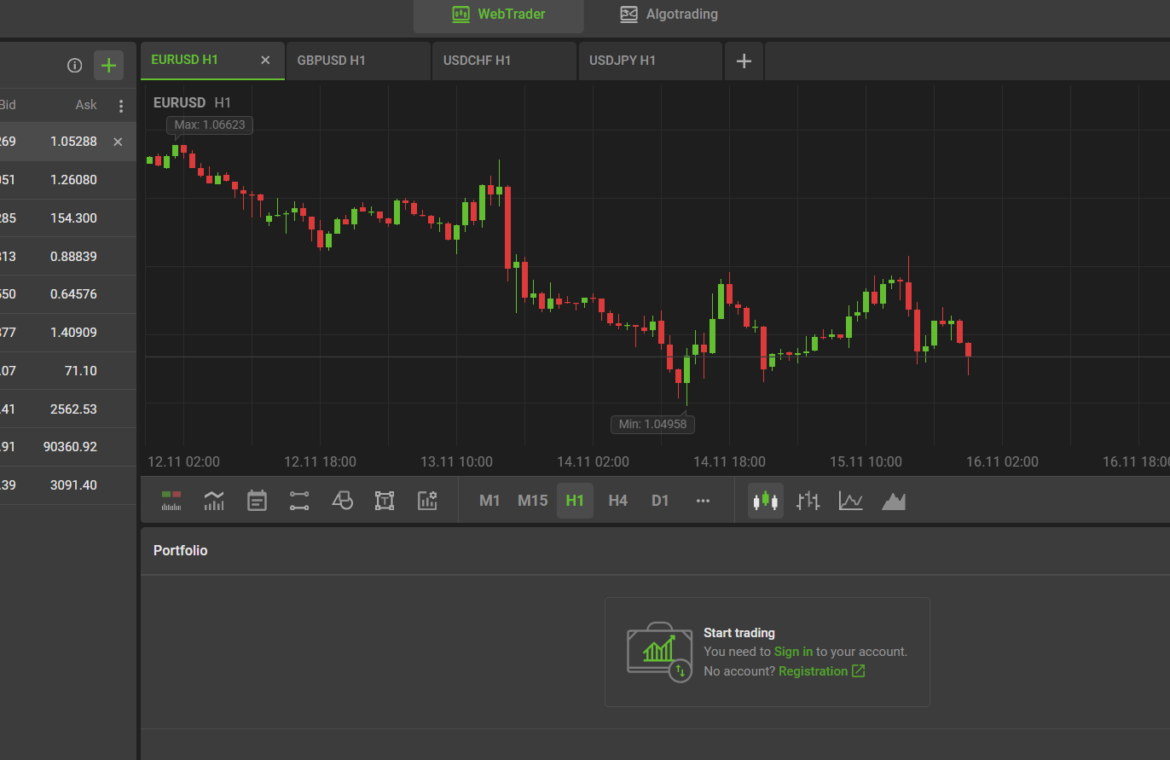Image resolution: width=1170 pixels, height=760 pixels.
Task: Remove the 1.05288 row from watchlist
Action: click(118, 142)
